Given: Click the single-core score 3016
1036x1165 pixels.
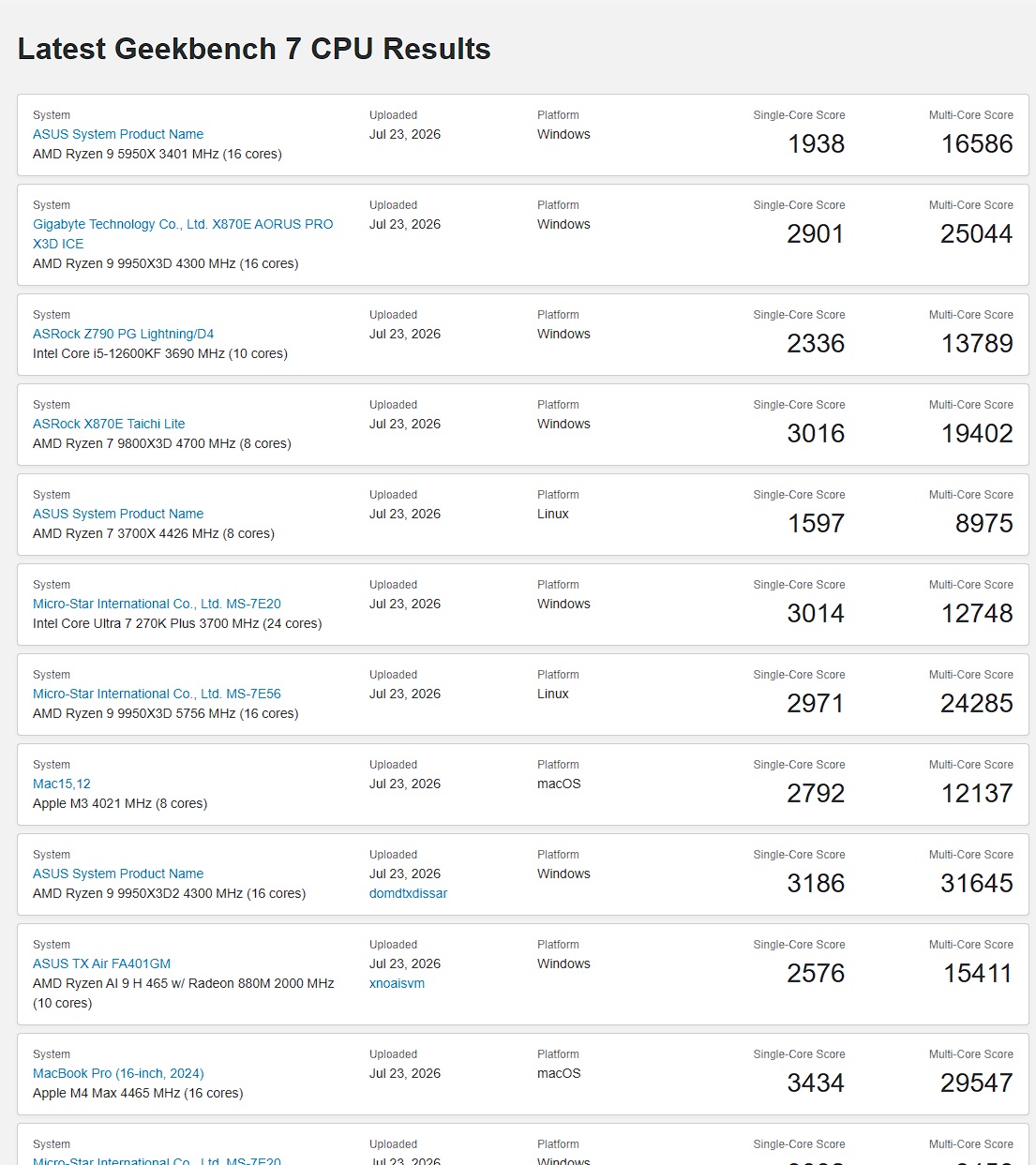Looking at the screenshot, I should coord(816,433).
